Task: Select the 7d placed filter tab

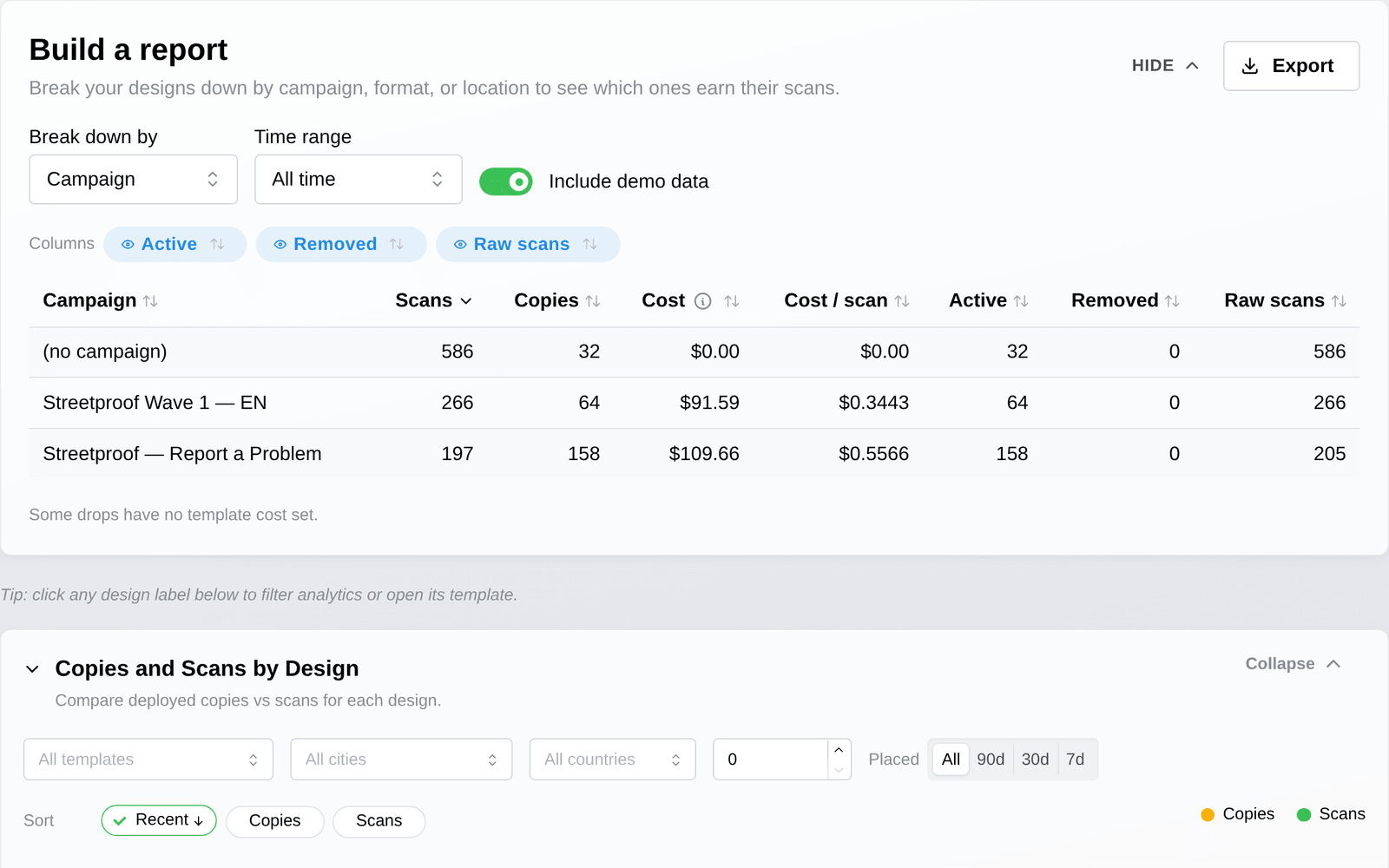Action: pos(1075,759)
